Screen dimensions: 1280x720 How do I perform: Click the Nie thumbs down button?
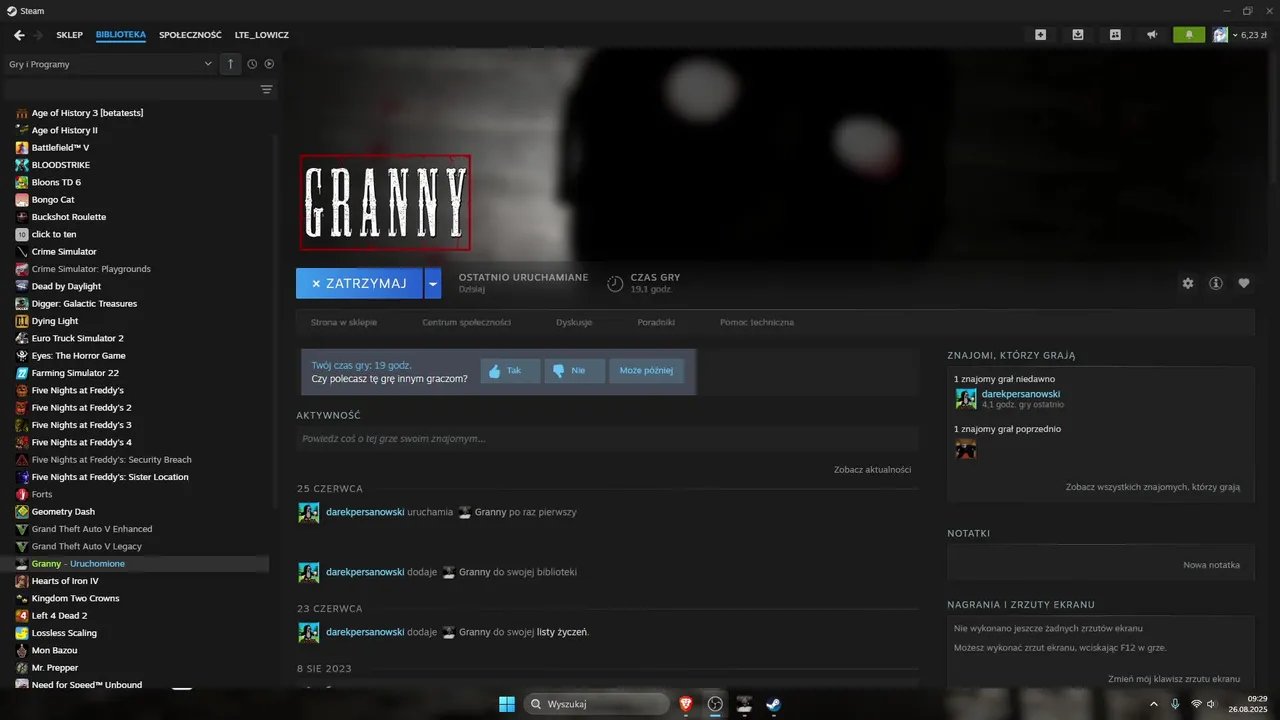(x=575, y=371)
